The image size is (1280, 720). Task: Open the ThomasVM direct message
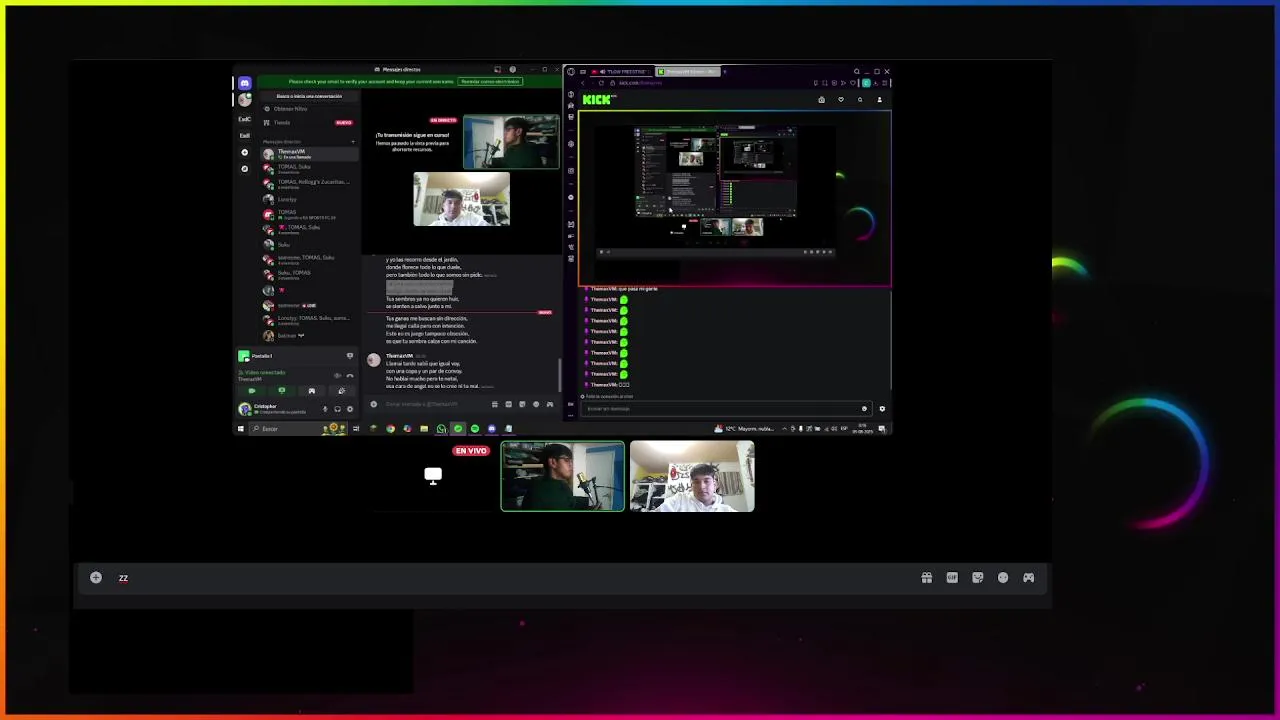(x=309, y=153)
